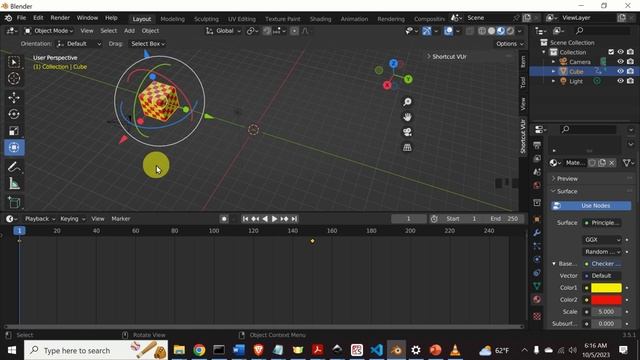This screenshot has height=360, width=640.
Task: Open the Texture properties tab
Action: tap(537, 316)
